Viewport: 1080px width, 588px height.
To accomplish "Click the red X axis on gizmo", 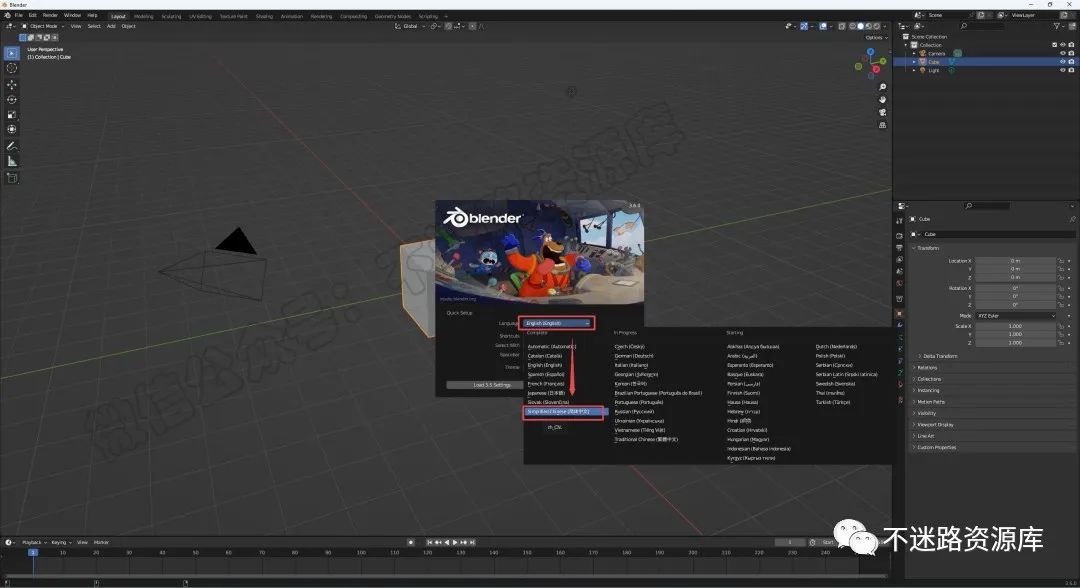I will (875, 70).
